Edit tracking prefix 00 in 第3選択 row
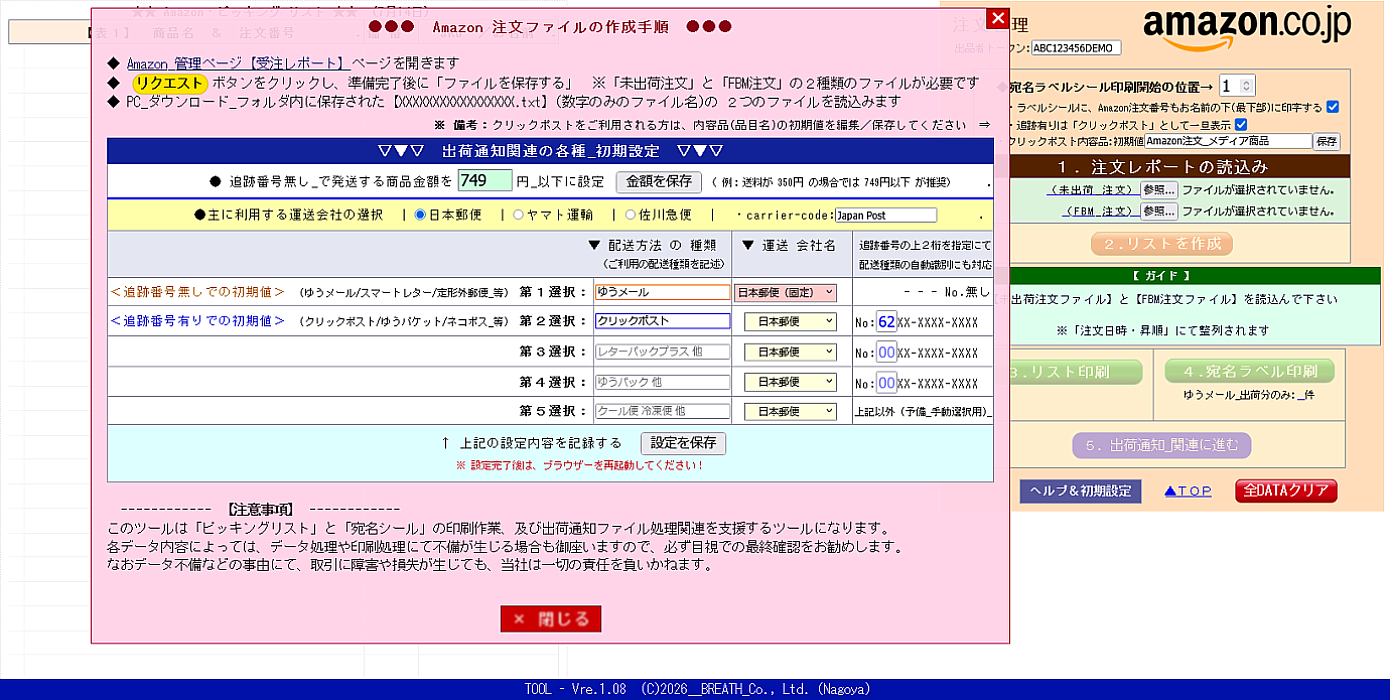1390x700 pixels. coord(887,352)
